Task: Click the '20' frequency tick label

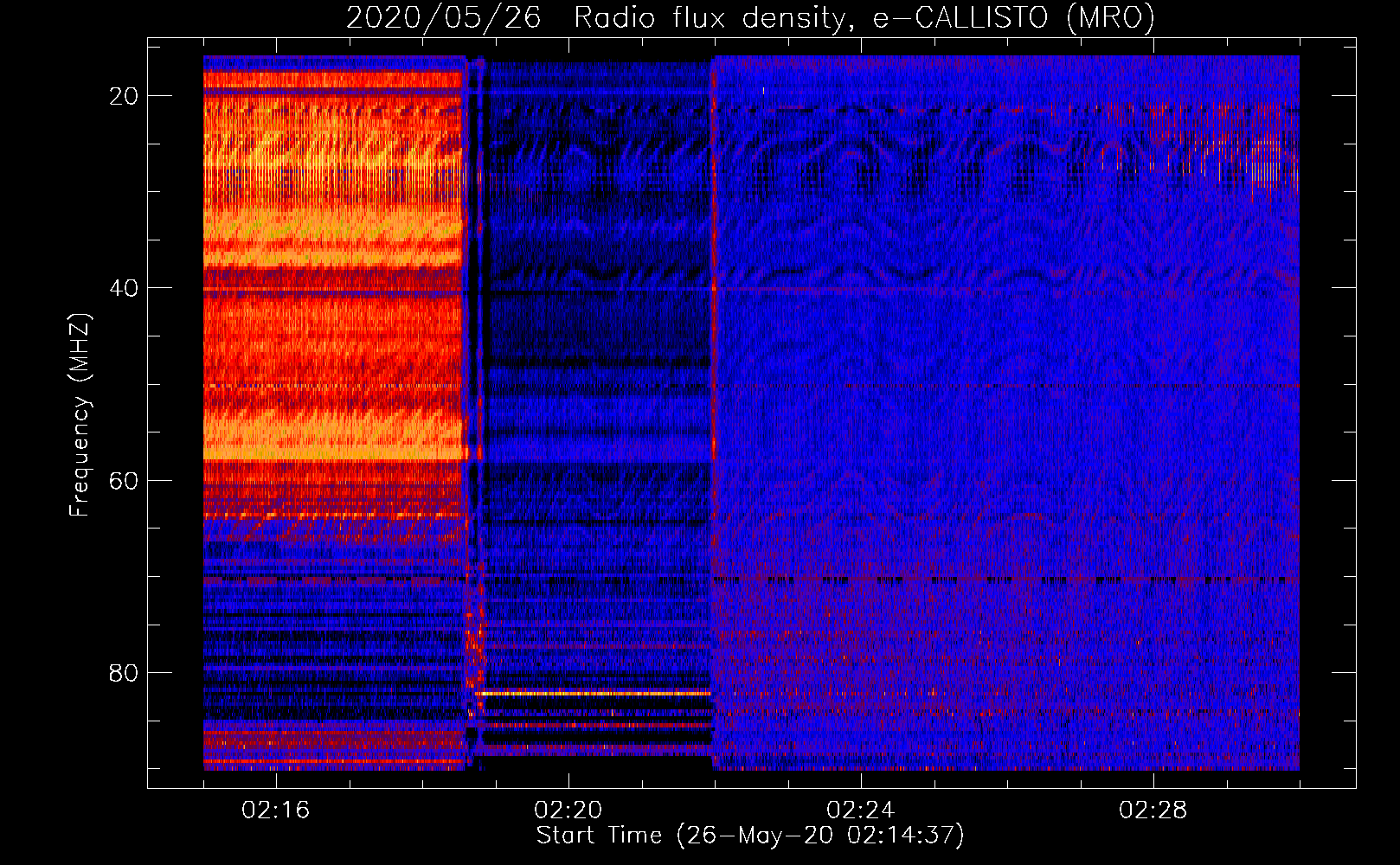Action: click(124, 96)
